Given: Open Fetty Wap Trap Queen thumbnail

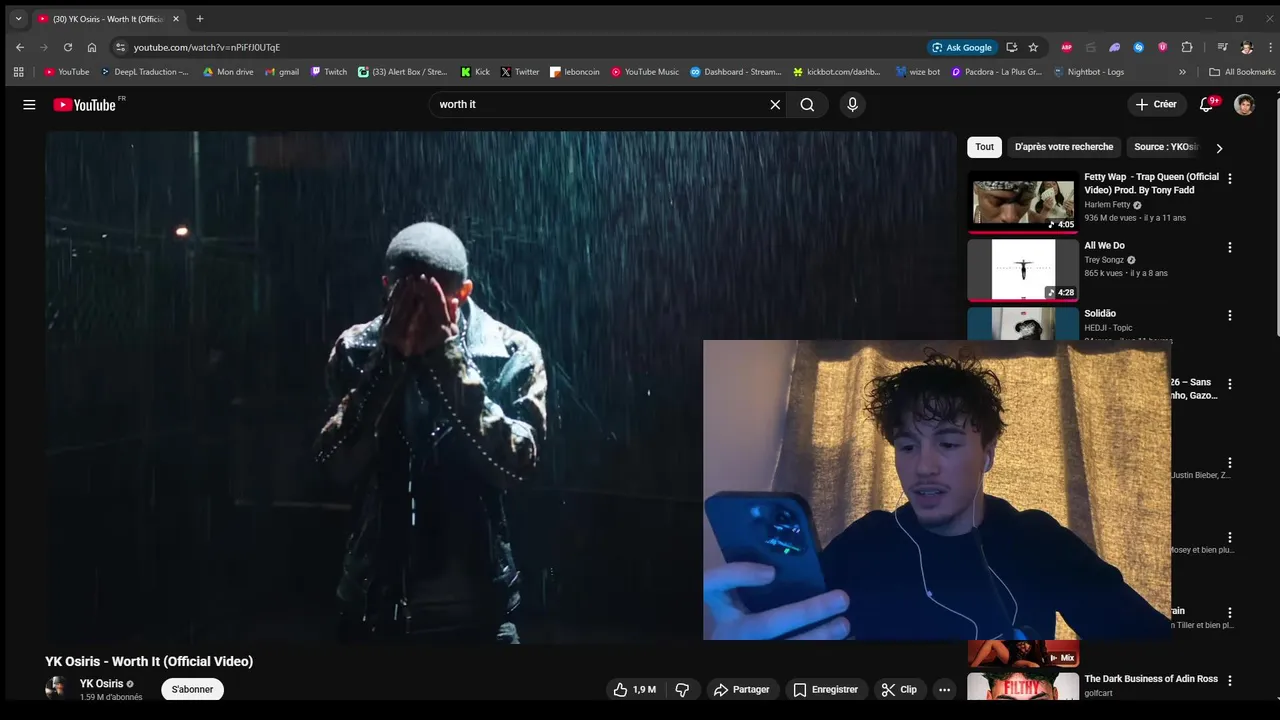Looking at the screenshot, I should pos(1023,202).
